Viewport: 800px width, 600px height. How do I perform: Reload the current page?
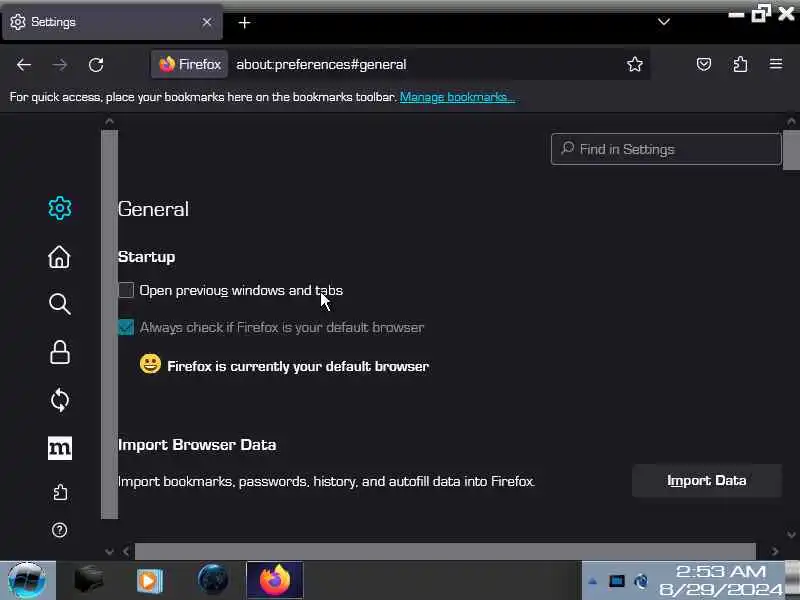click(96, 65)
